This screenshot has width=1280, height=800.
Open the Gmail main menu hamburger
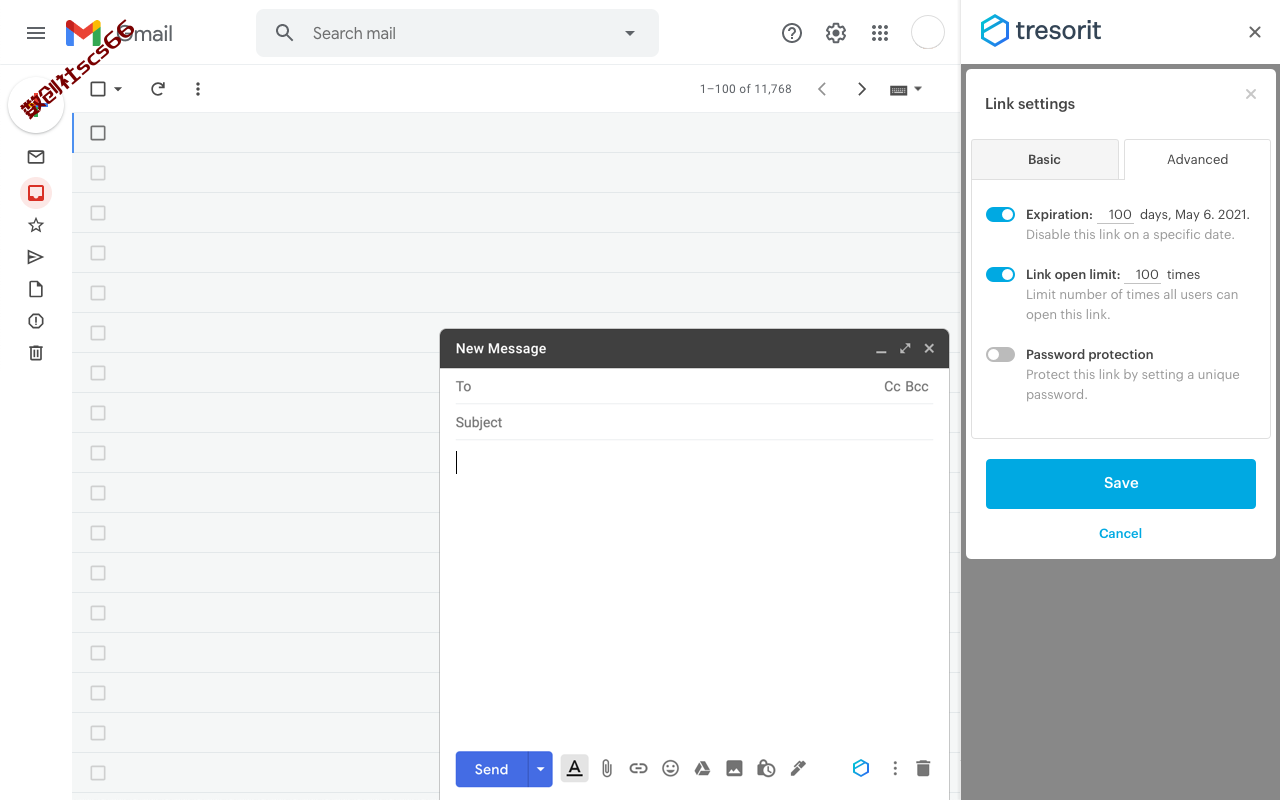(36, 33)
